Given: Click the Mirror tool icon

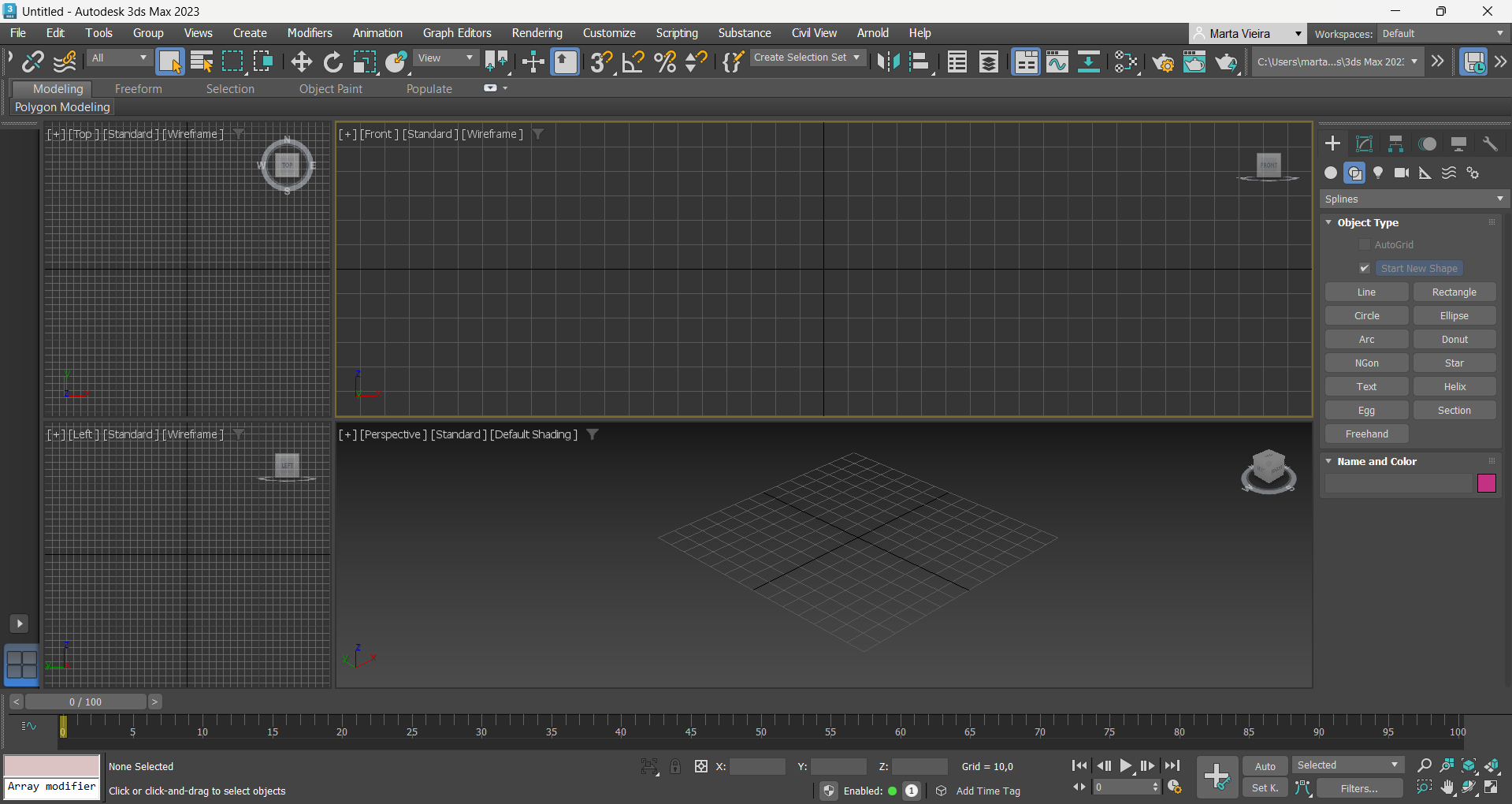Looking at the screenshot, I should point(888,61).
